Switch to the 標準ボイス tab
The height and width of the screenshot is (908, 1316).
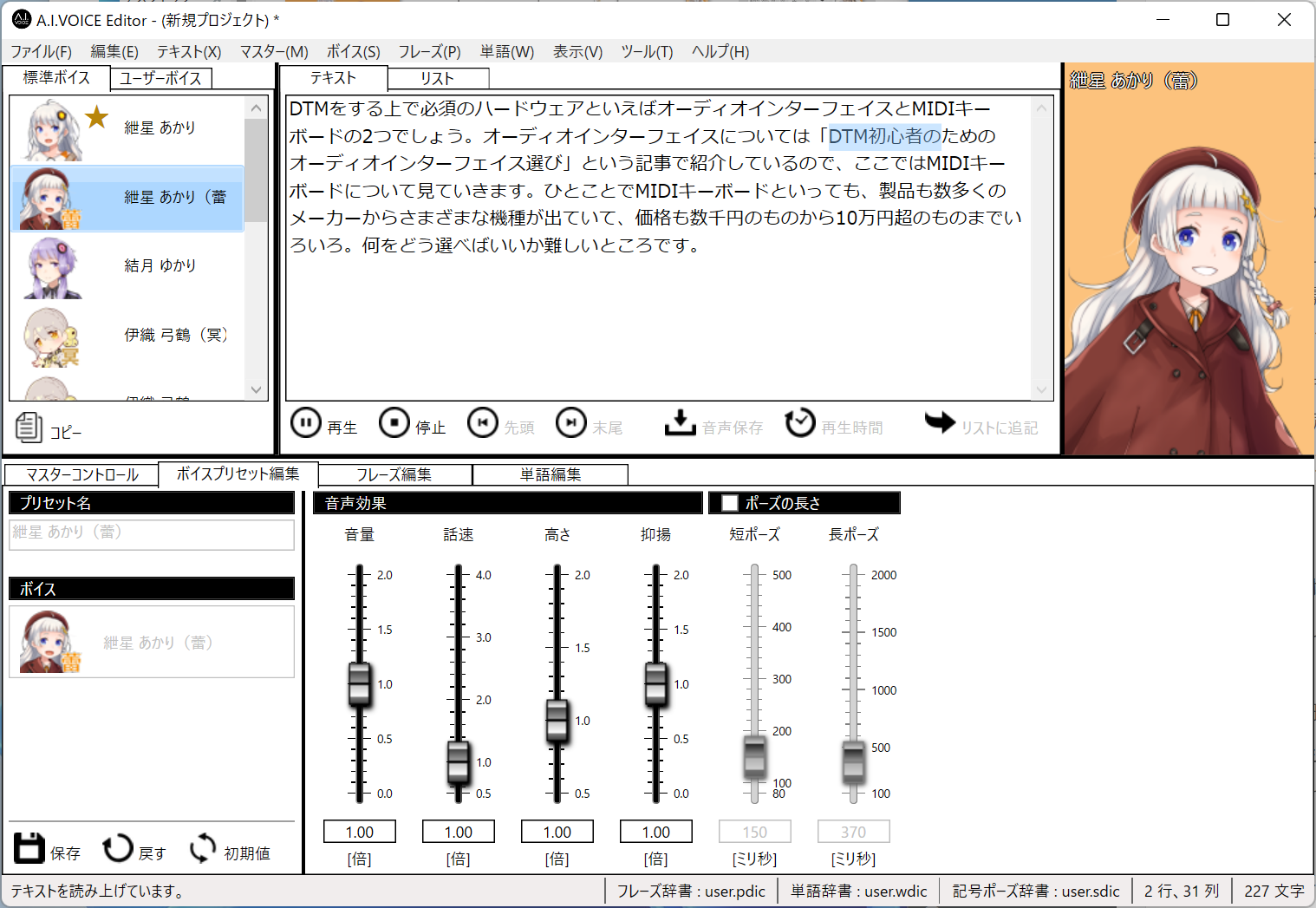click(56, 77)
